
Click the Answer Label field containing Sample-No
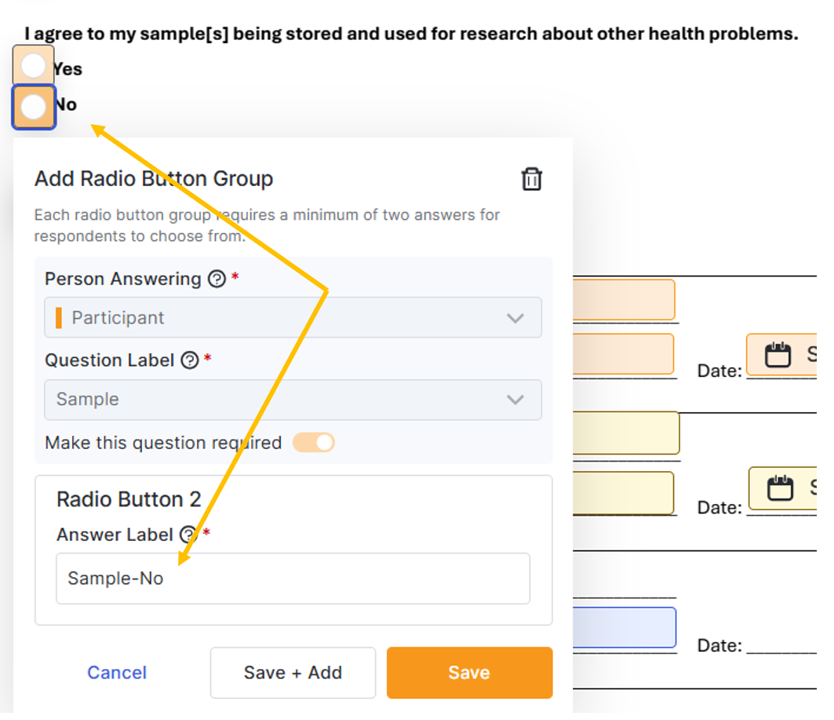tap(293, 579)
